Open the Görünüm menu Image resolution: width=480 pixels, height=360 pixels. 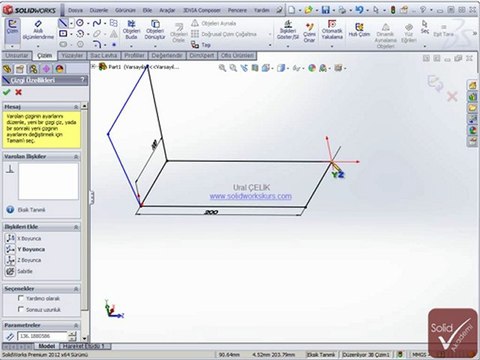point(125,10)
